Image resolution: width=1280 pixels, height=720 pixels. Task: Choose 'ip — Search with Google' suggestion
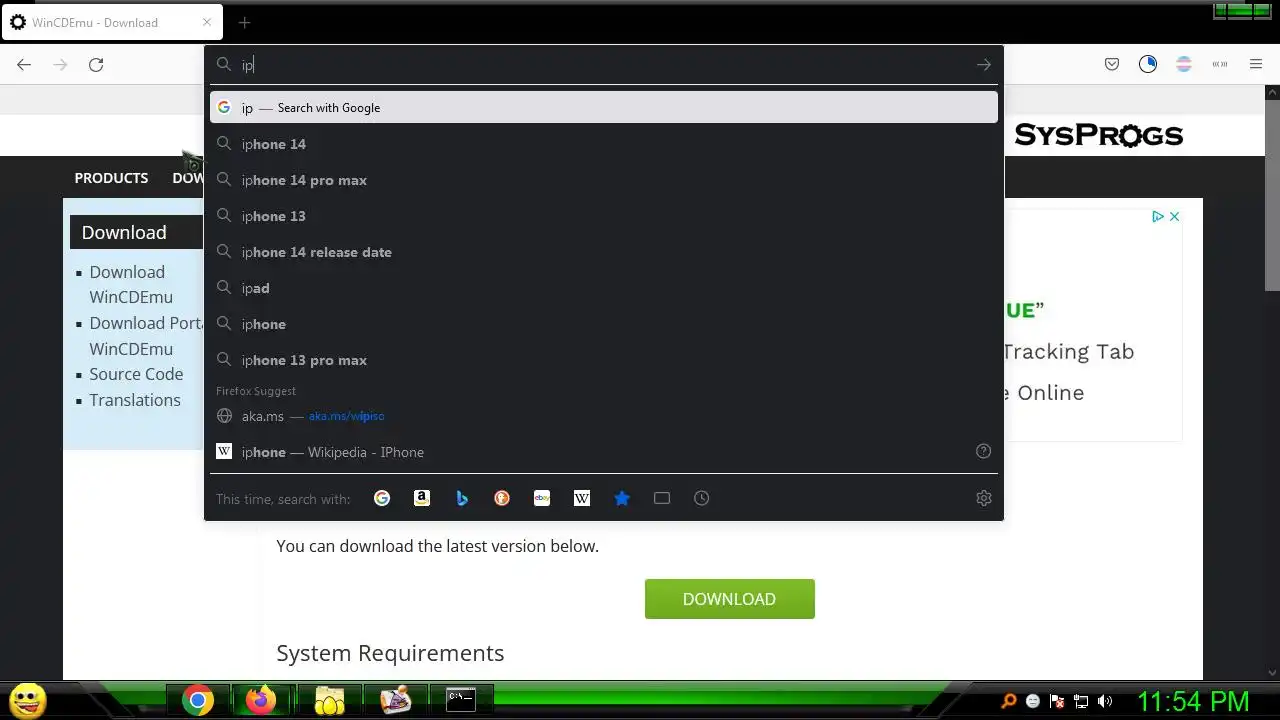(604, 107)
